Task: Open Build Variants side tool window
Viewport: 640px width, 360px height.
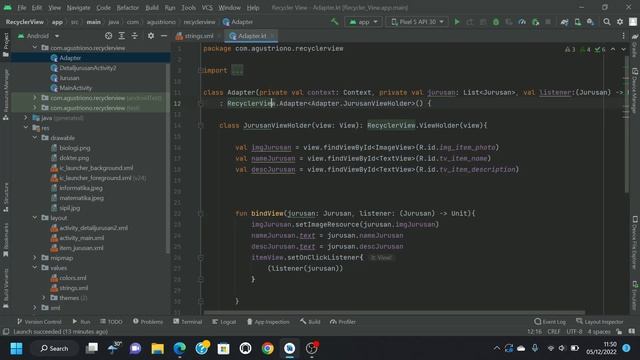Action: [6, 288]
